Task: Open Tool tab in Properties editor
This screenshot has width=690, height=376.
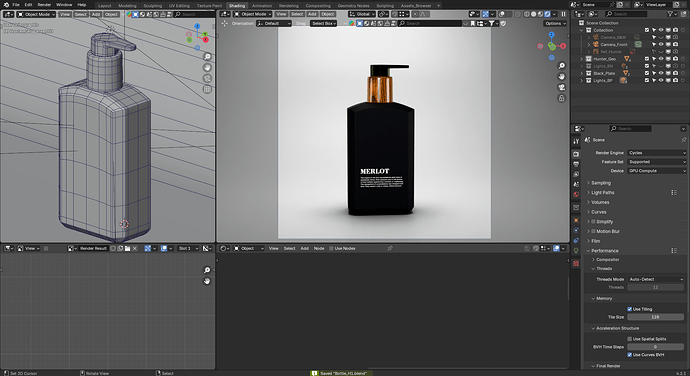Action: 576,141
